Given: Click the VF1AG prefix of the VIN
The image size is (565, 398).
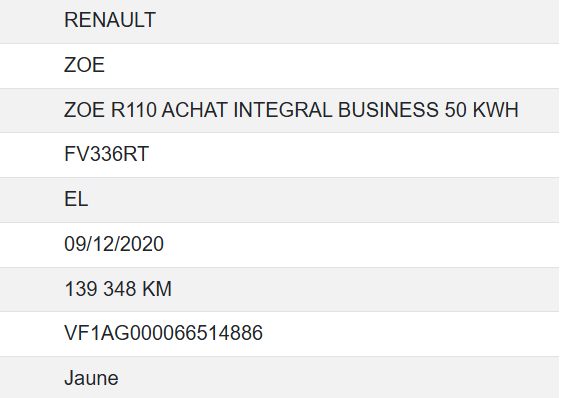Looking at the screenshot, I should 97,333.
